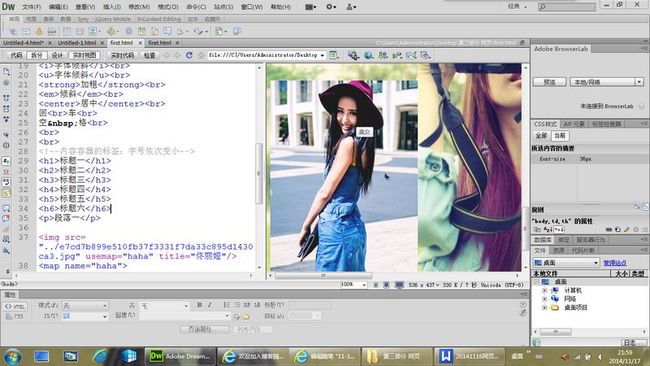This screenshot has width=650, height=366.
Task: Open the jQuery Mobile insert tab
Action: click(x=113, y=19)
